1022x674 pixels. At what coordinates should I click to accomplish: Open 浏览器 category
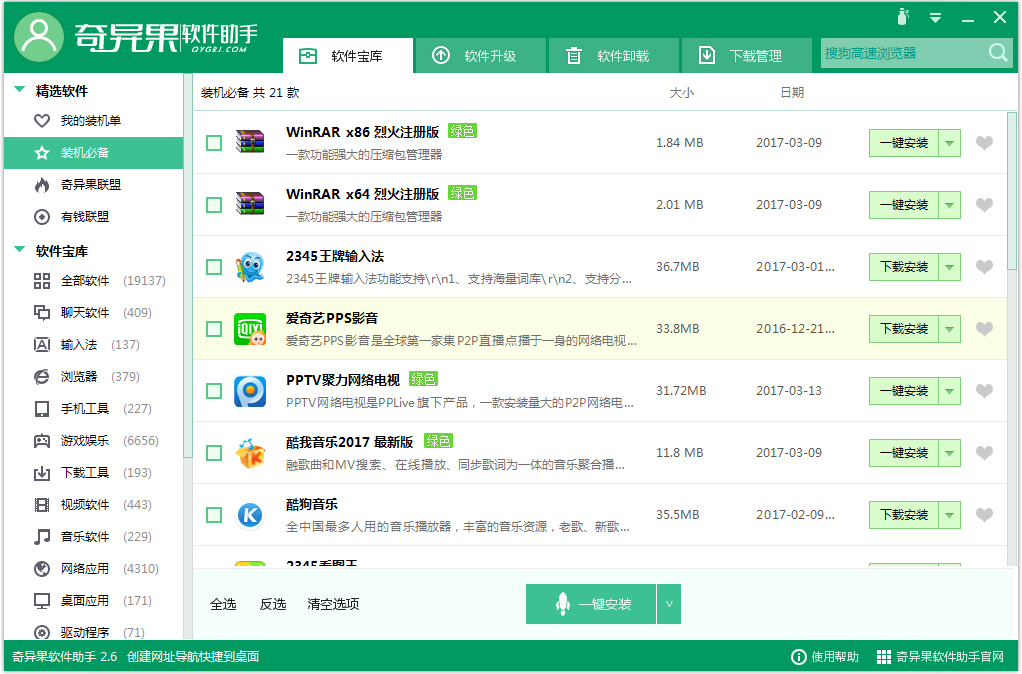[x=93, y=376]
